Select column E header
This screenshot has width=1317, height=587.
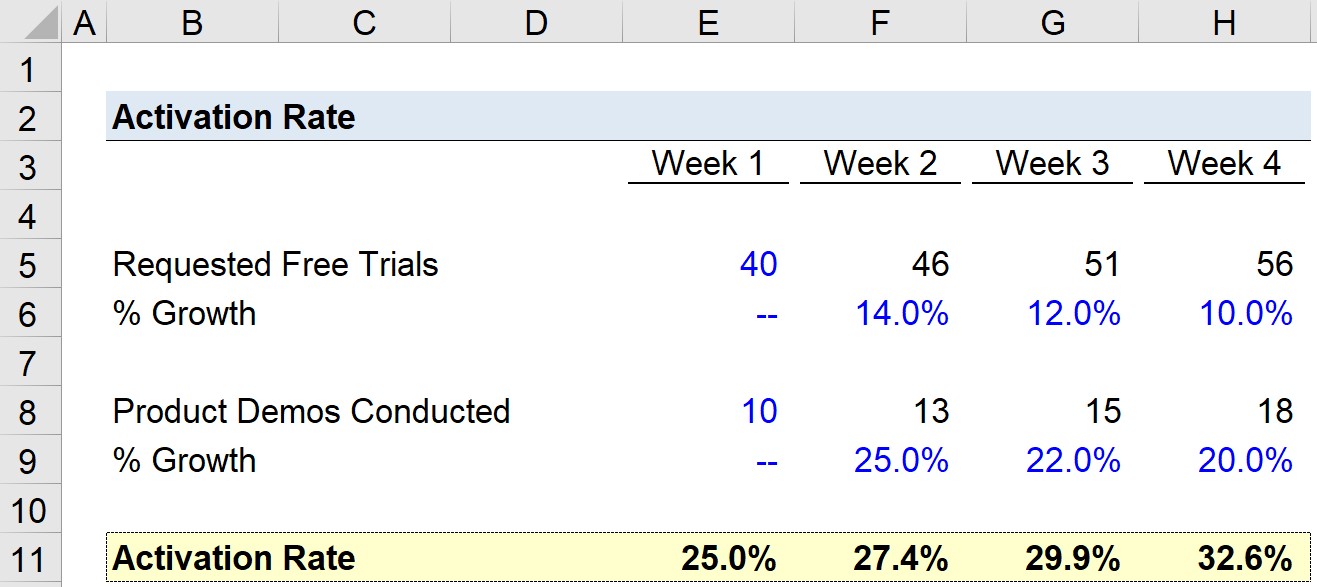click(x=708, y=22)
